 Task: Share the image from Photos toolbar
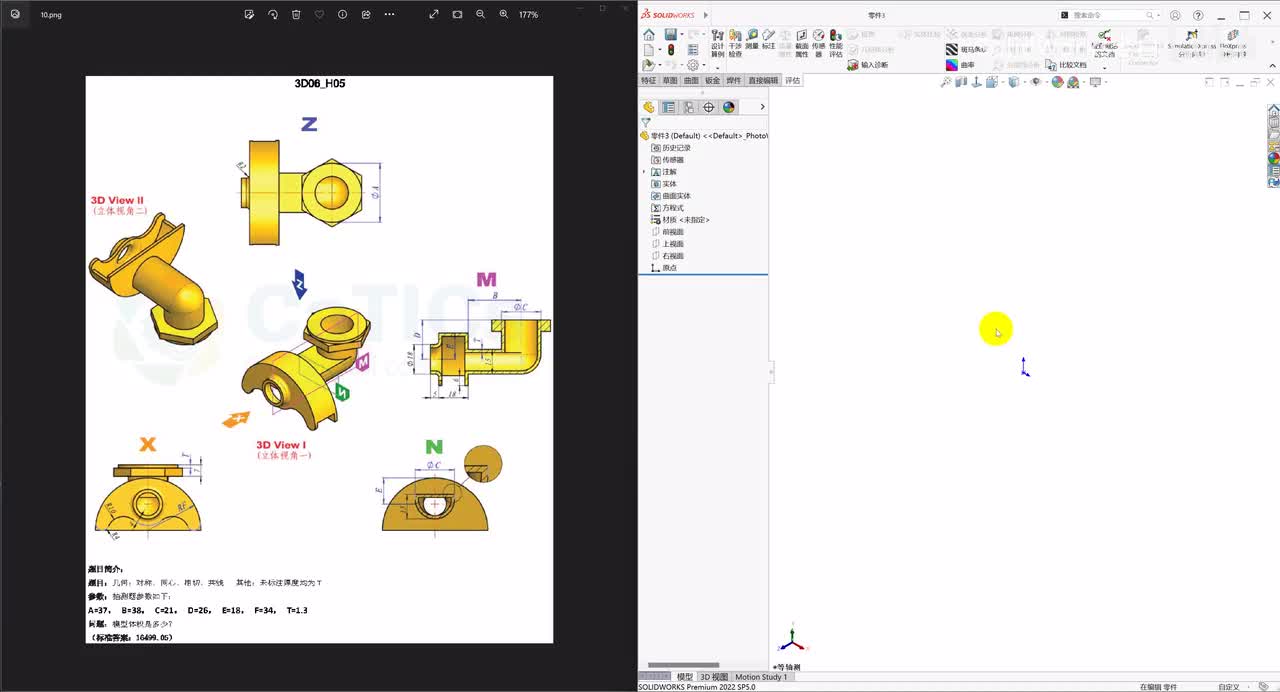point(366,14)
